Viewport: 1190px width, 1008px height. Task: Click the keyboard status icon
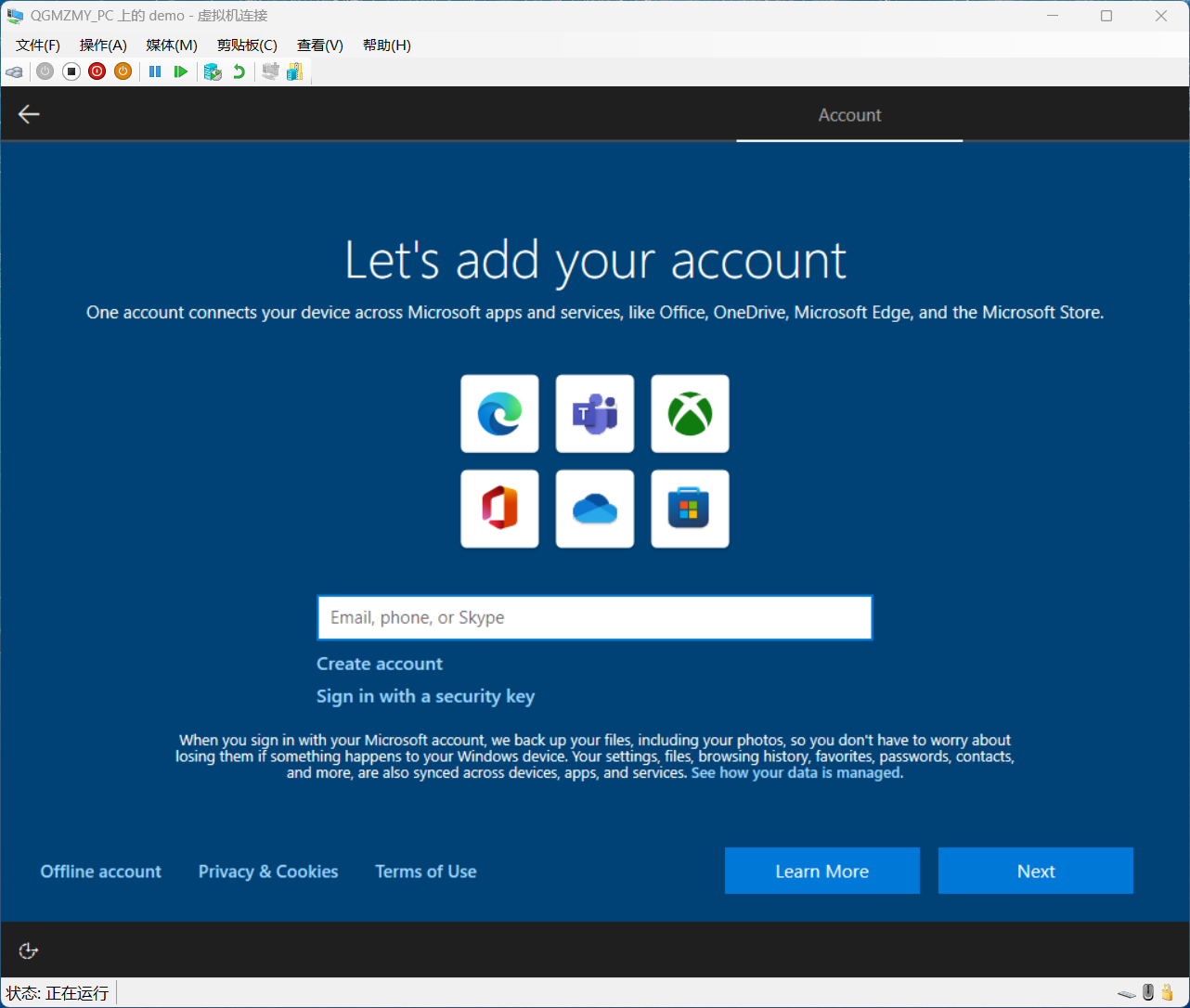[x=1127, y=994]
